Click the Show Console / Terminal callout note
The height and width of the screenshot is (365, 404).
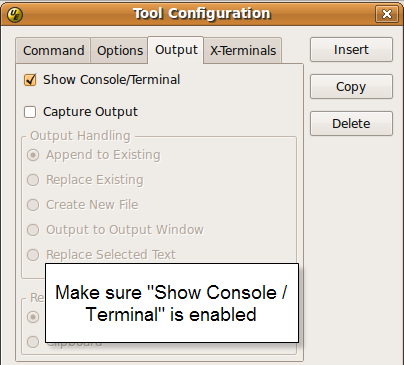pos(172,303)
